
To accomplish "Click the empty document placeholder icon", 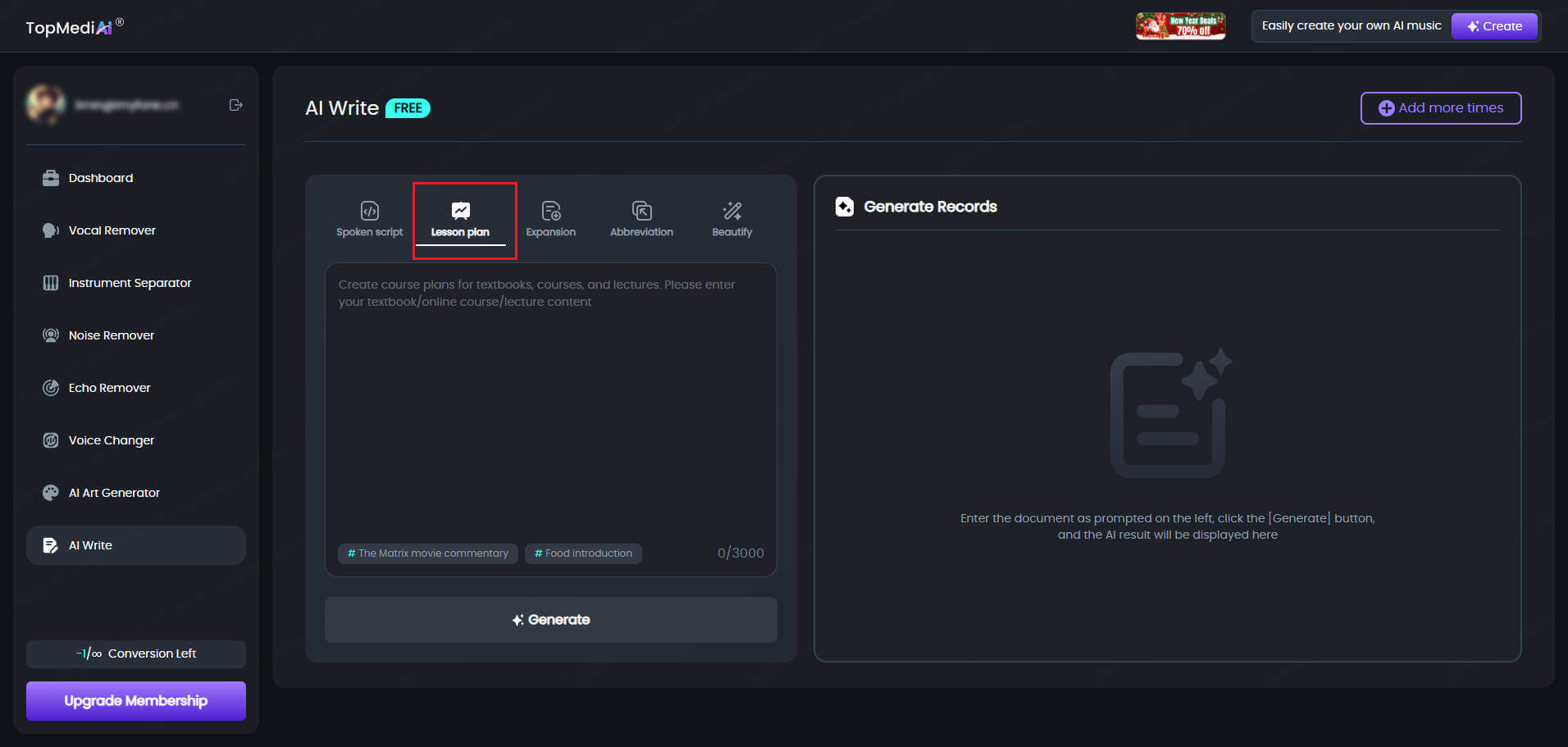I will [x=1170, y=412].
